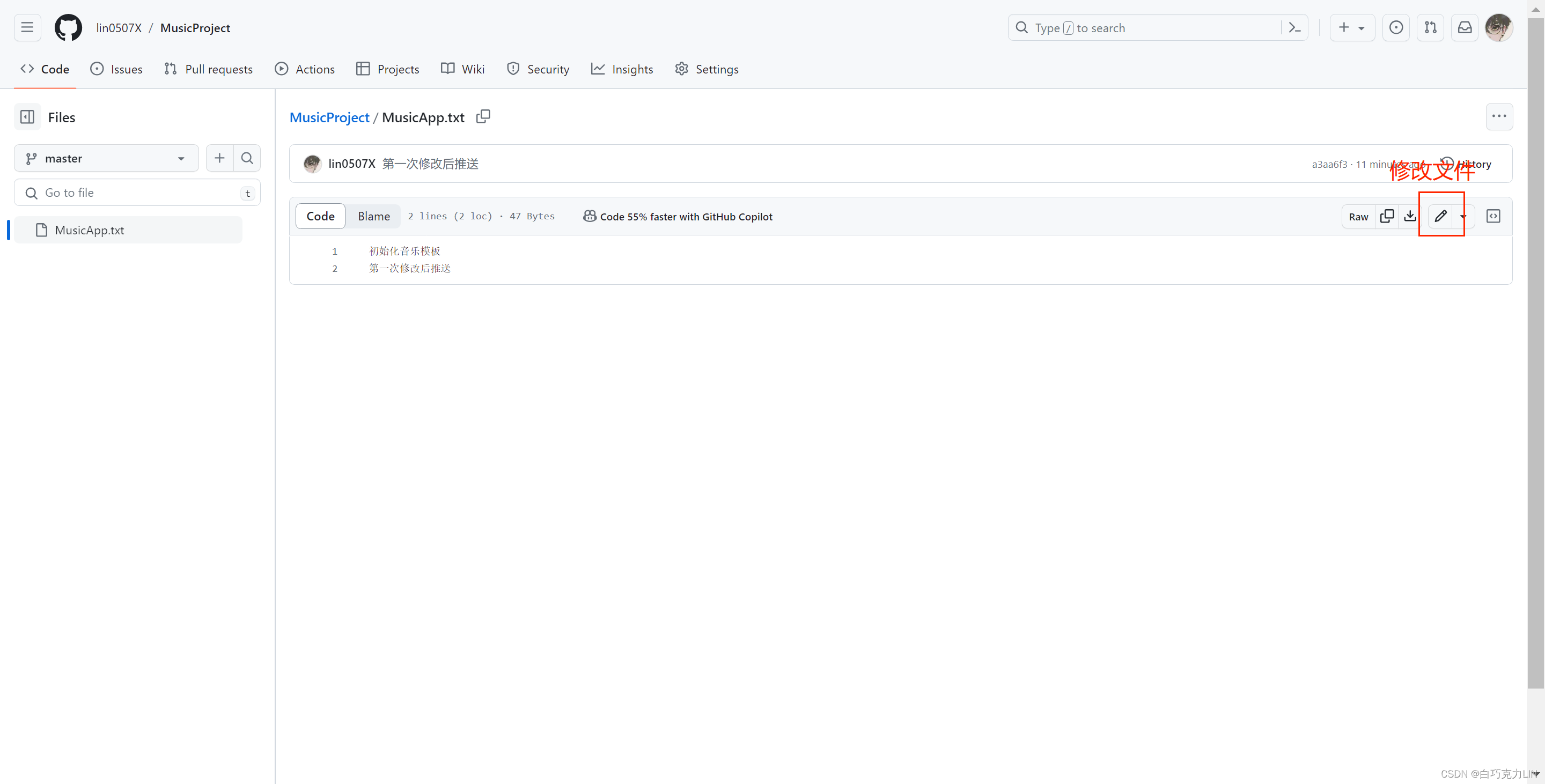1545x784 pixels.
Task: Open MusicProject breadcrumb link
Action: (329, 117)
